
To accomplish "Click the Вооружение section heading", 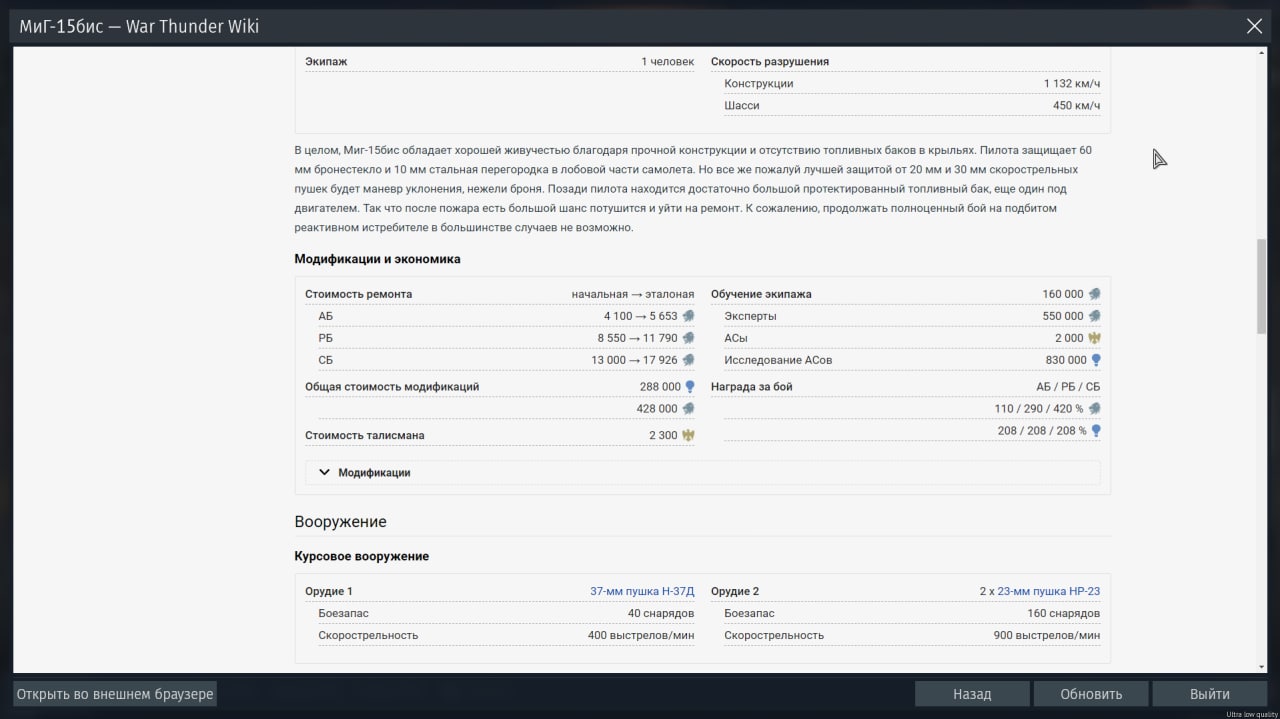I will tap(340, 522).
